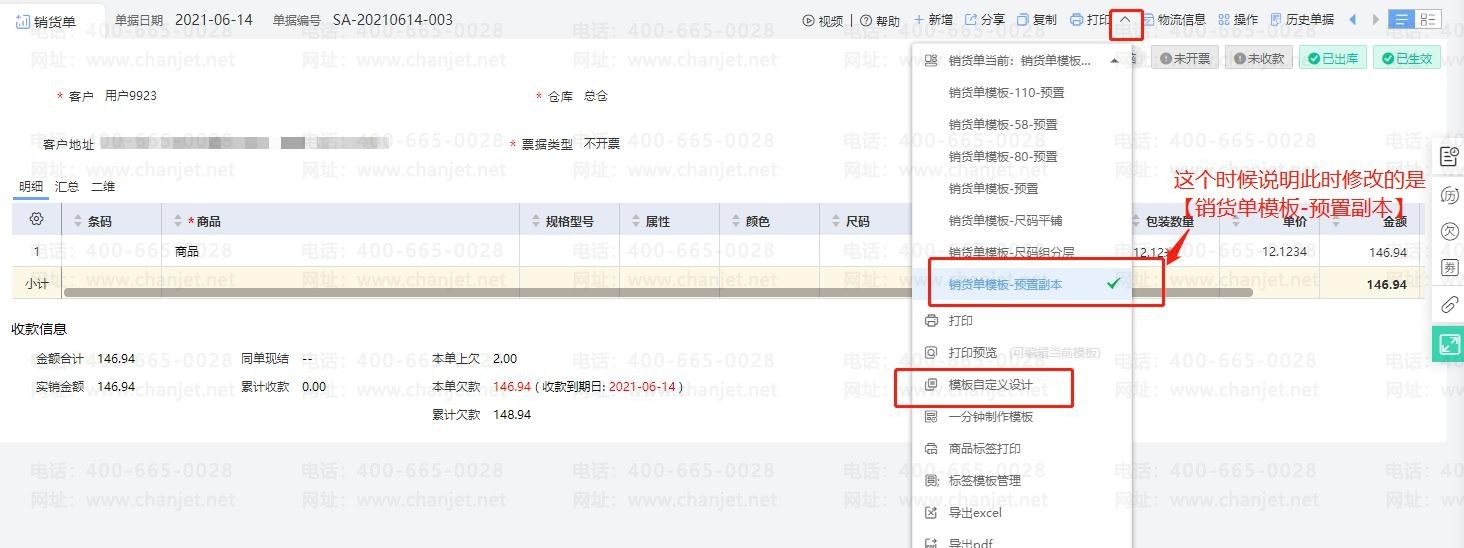
Task: Open the 操作 actions menu
Action: tap(1238, 20)
